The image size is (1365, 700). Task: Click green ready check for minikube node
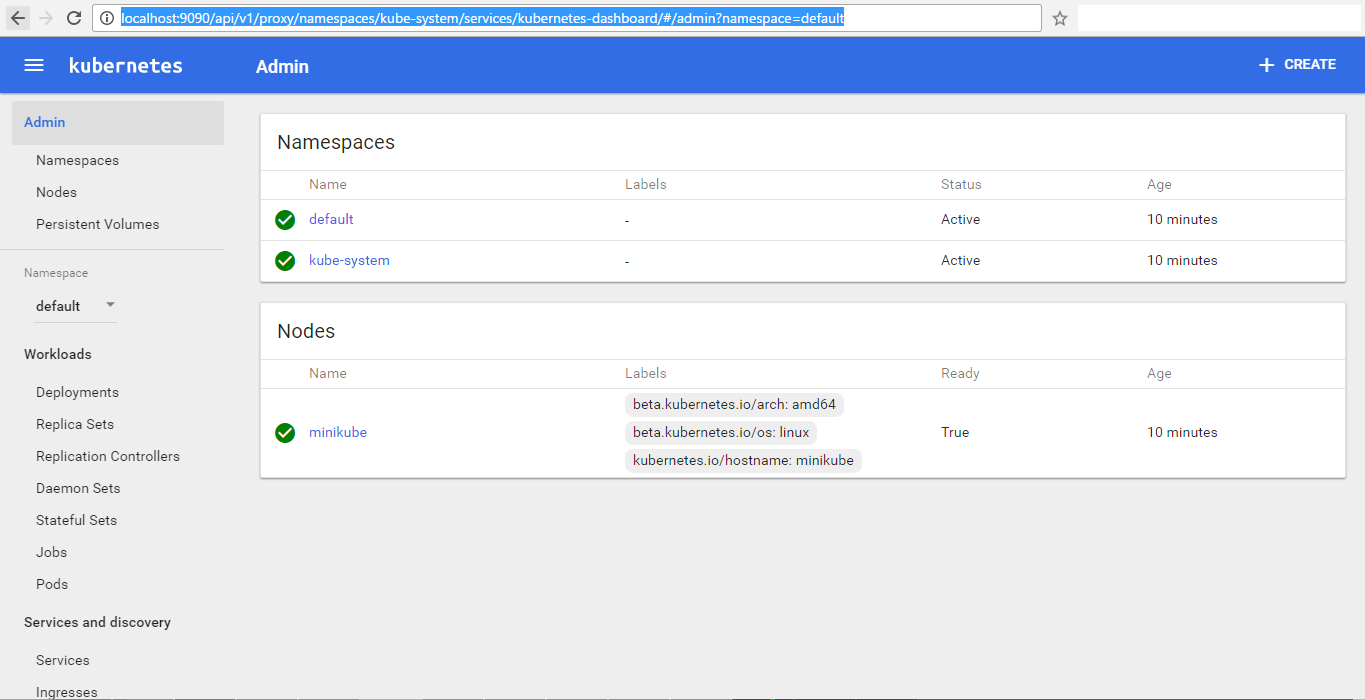[x=285, y=433]
